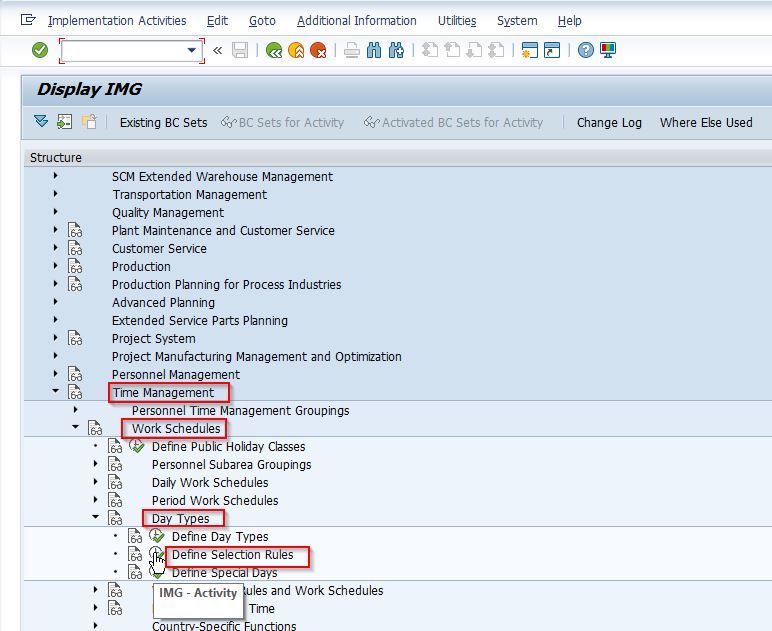Select Production Planning for Process Industries row
This screenshot has width=772, height=631.
coord(226,284)
